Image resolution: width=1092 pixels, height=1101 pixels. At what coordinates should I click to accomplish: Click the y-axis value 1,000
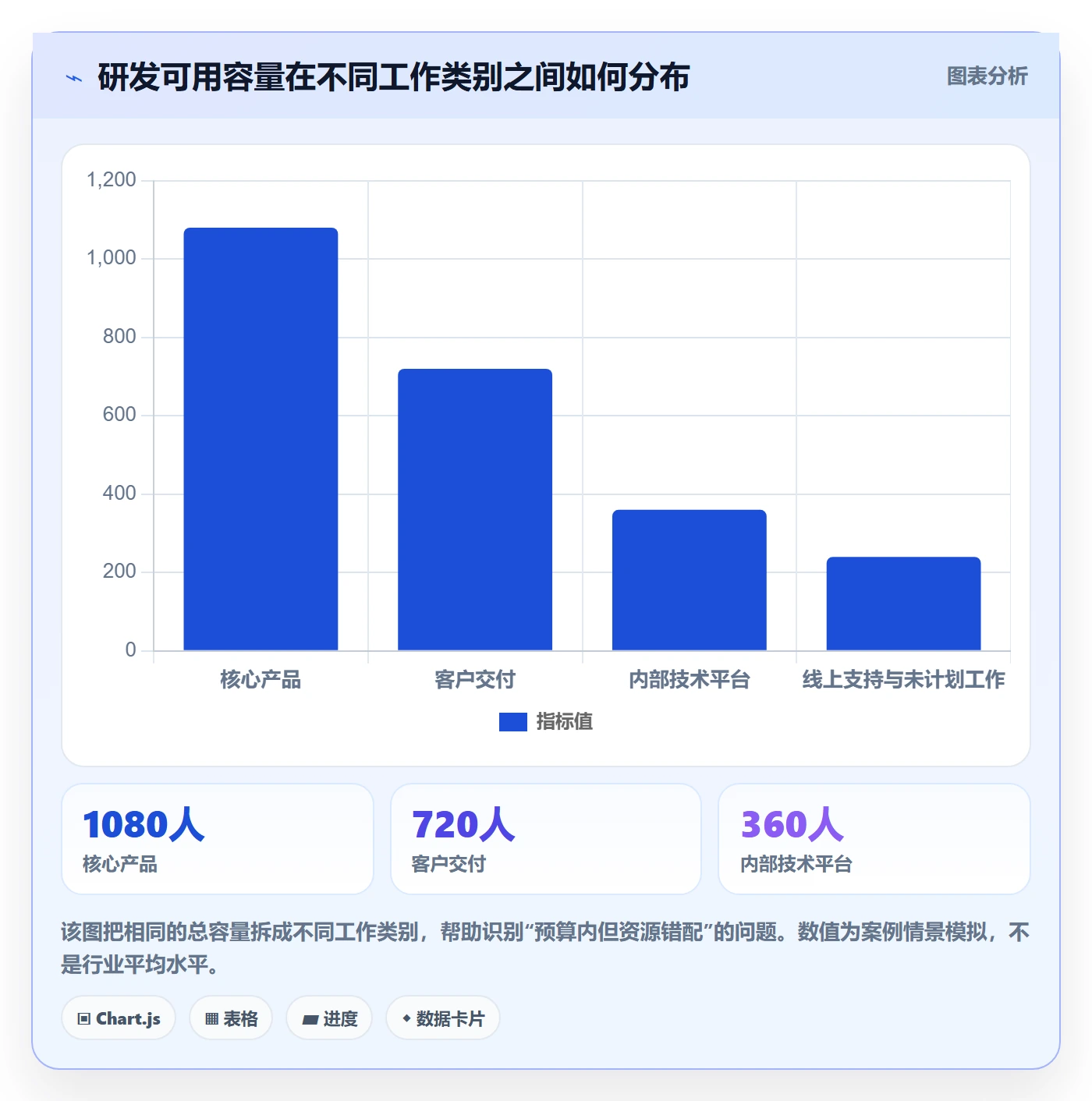(x=112, y=258)
